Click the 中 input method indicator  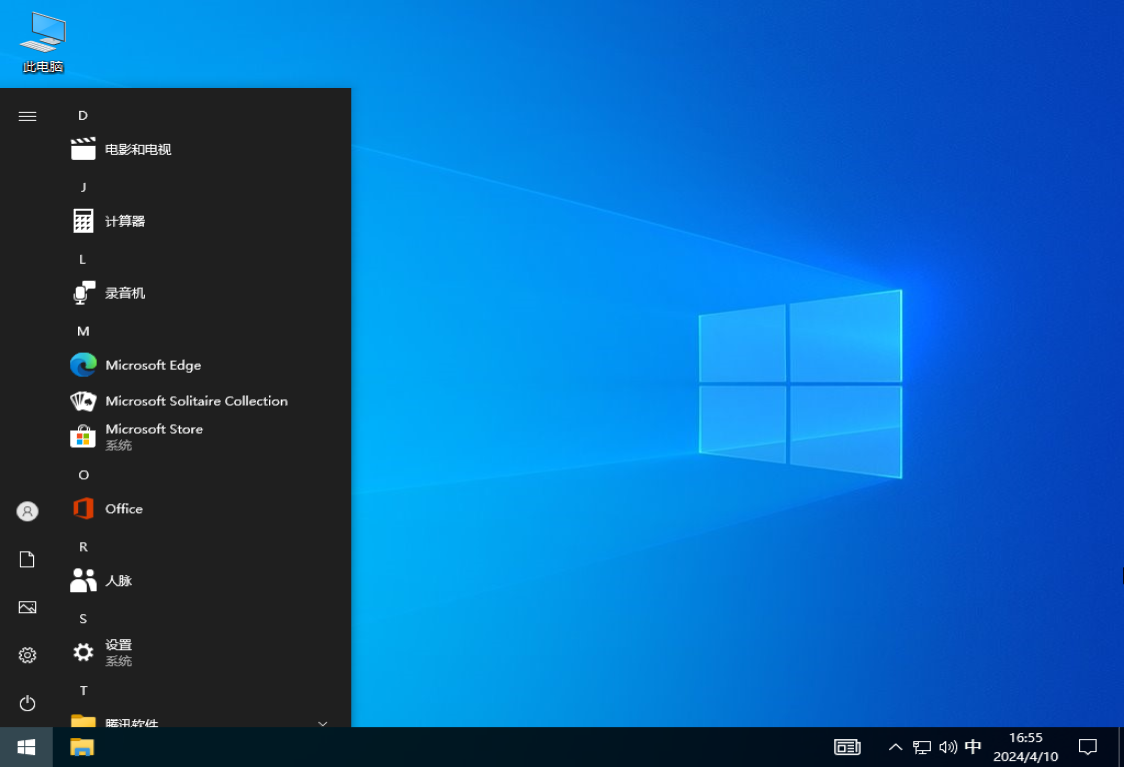[x=972, y=747]
